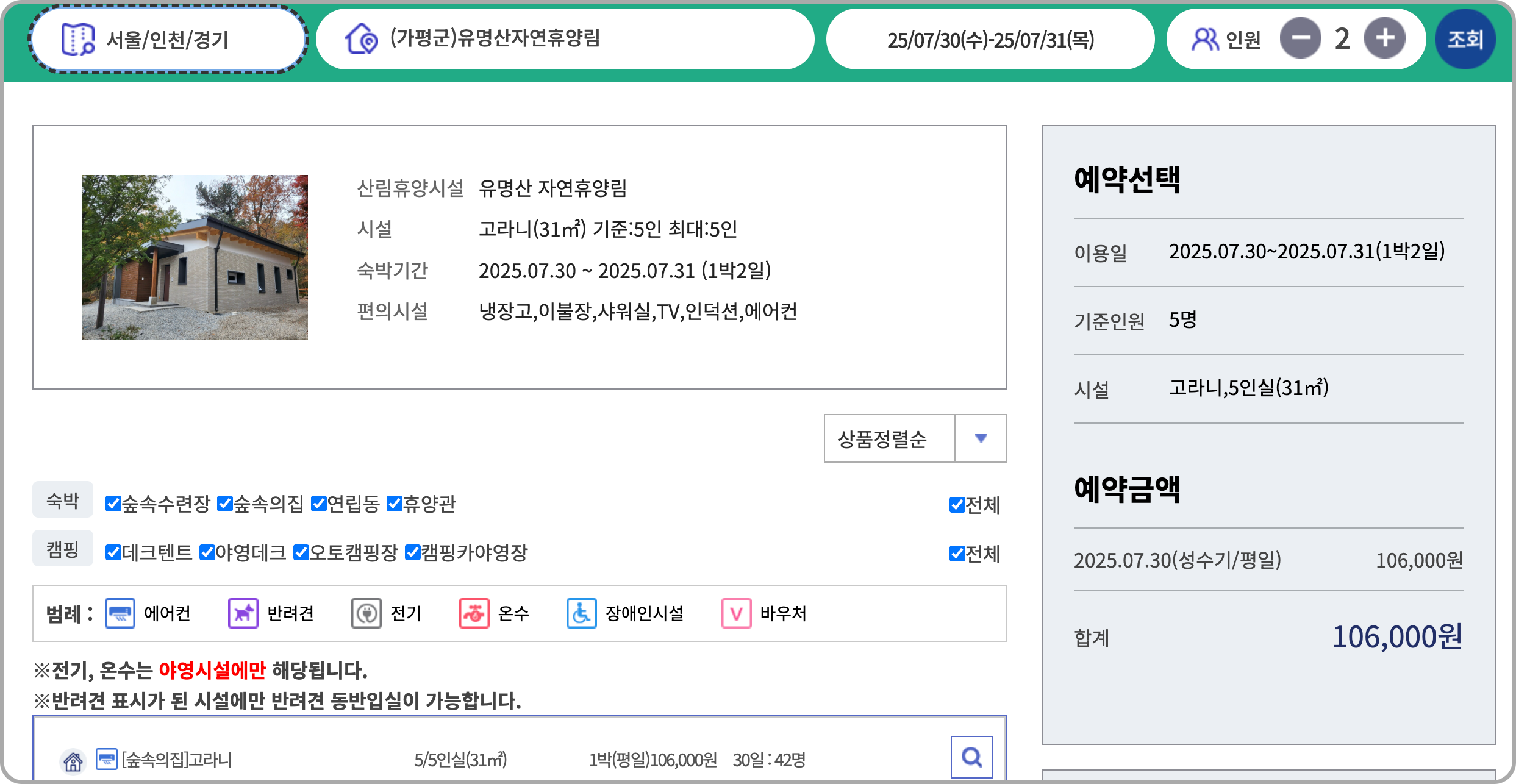This screenshot has width=1516, height=784.
Task: Open the 서울/인천/경기 region selector
Action: (168, 40)
